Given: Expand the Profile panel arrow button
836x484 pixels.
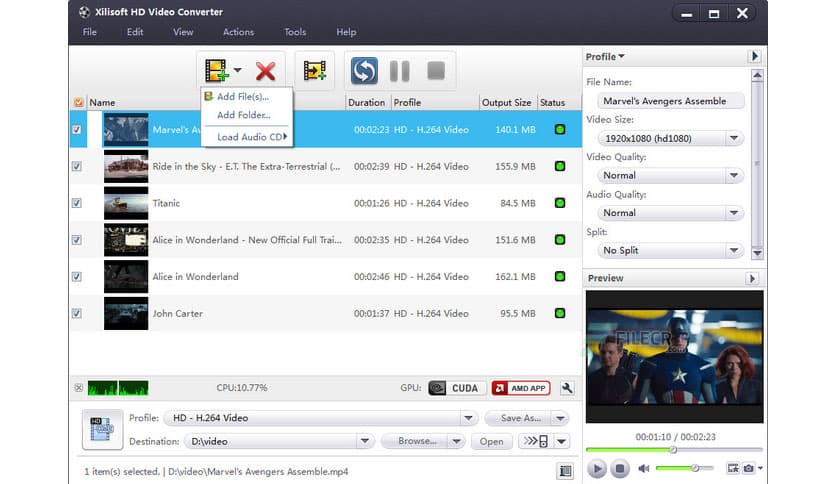Looking at the screenshot, I should coord(754,56).
